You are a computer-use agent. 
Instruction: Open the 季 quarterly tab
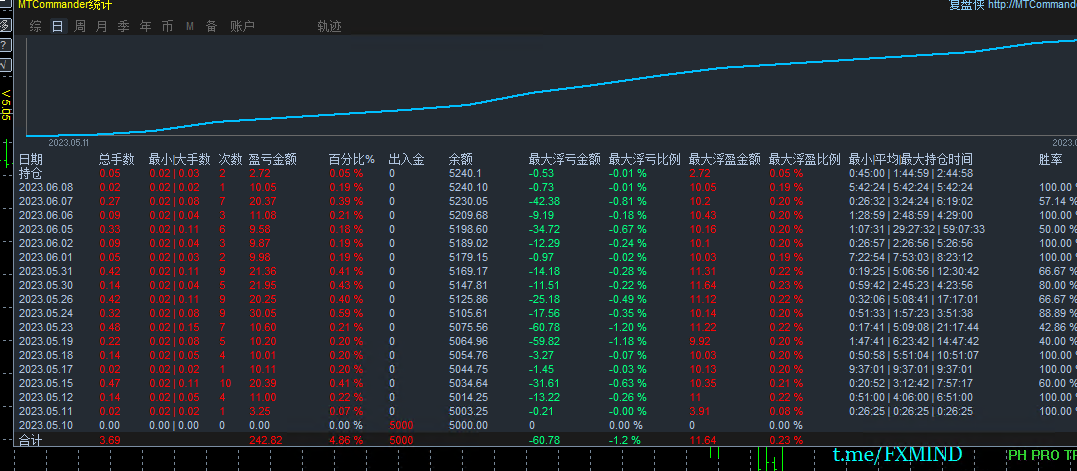(124, 26)
